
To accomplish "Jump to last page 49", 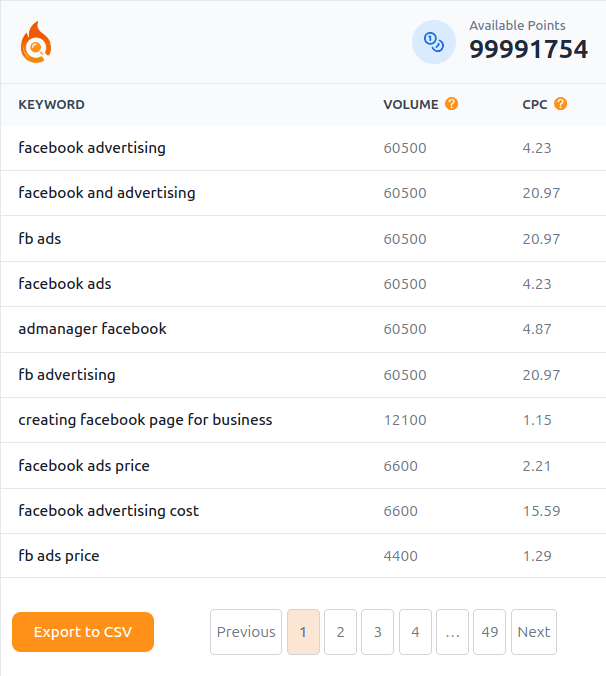I will 489,632.
